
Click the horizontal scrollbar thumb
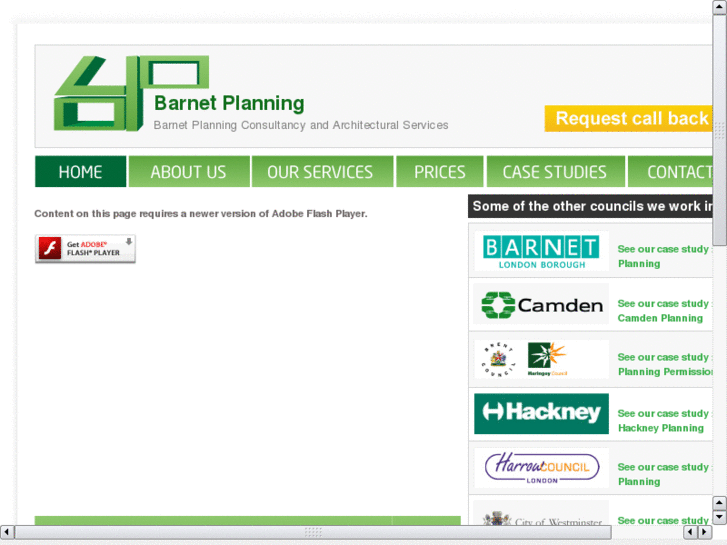coord(313,532)
